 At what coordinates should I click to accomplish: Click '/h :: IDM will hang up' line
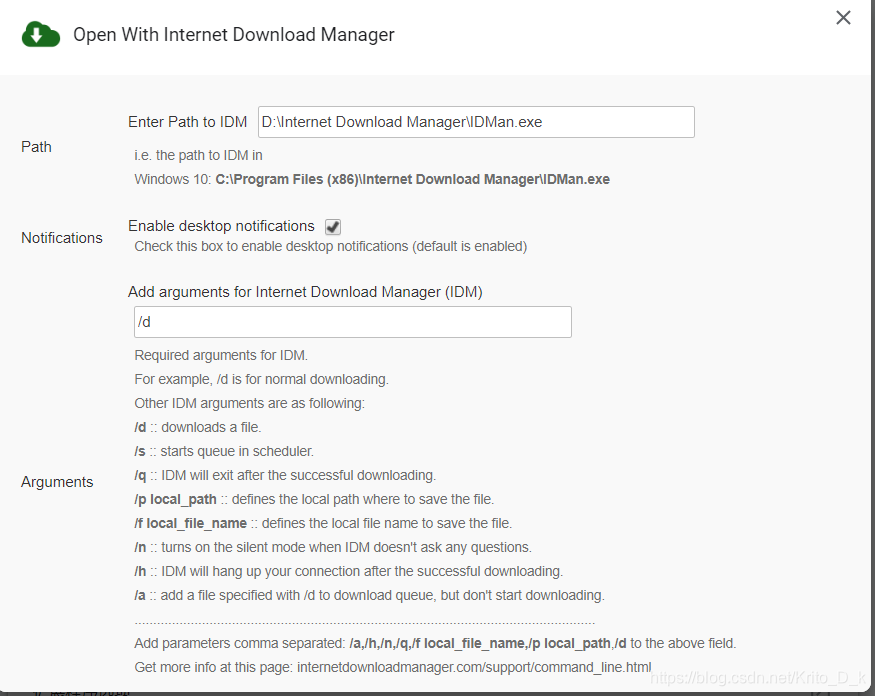[349, 571]
